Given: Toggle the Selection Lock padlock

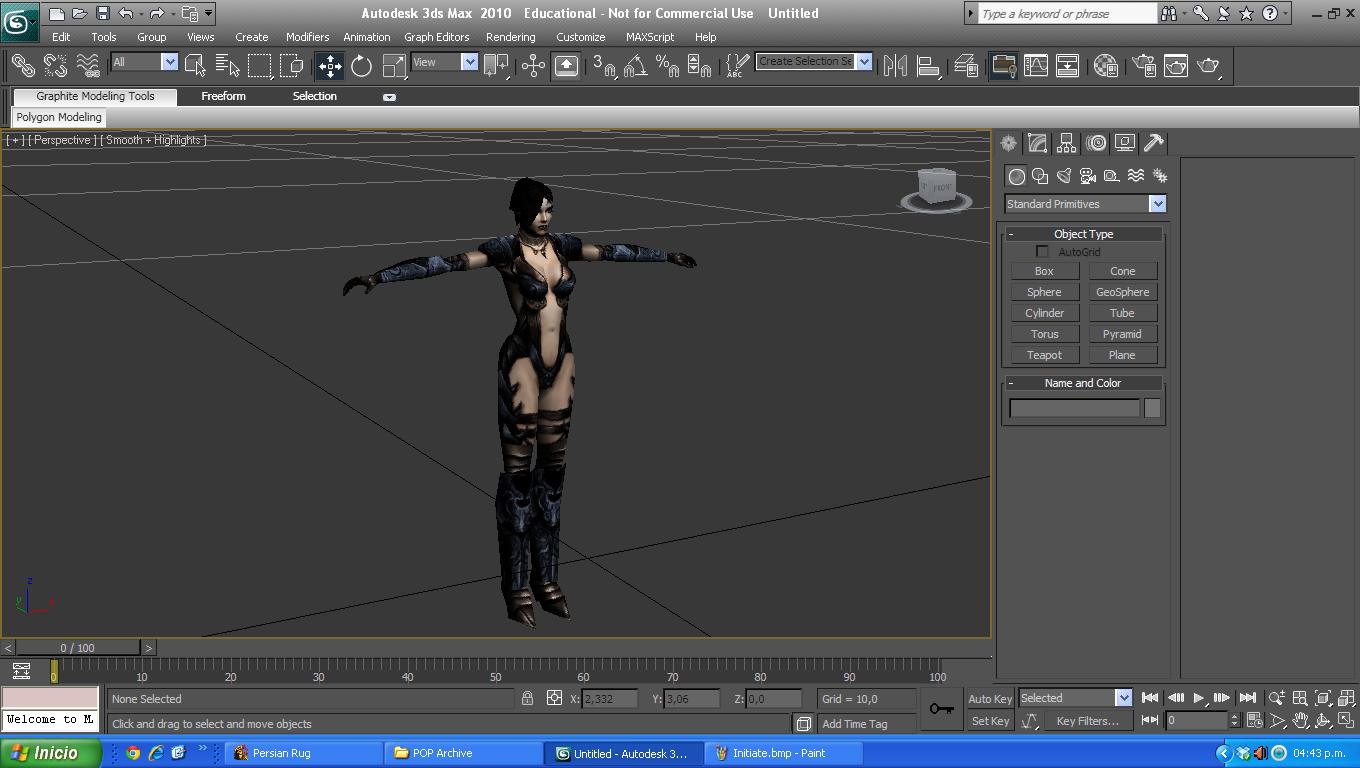Looking at the screenshot, I should click(527, 699).
